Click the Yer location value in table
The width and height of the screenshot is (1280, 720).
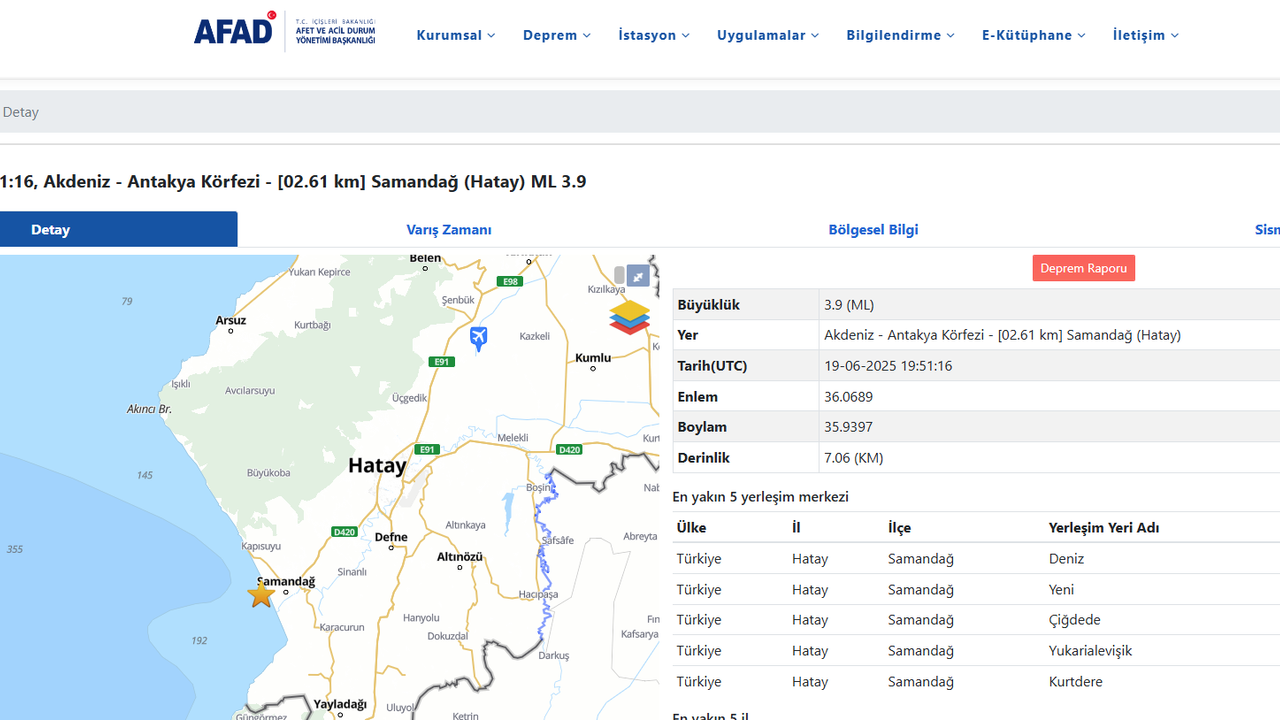[1002, 335]
